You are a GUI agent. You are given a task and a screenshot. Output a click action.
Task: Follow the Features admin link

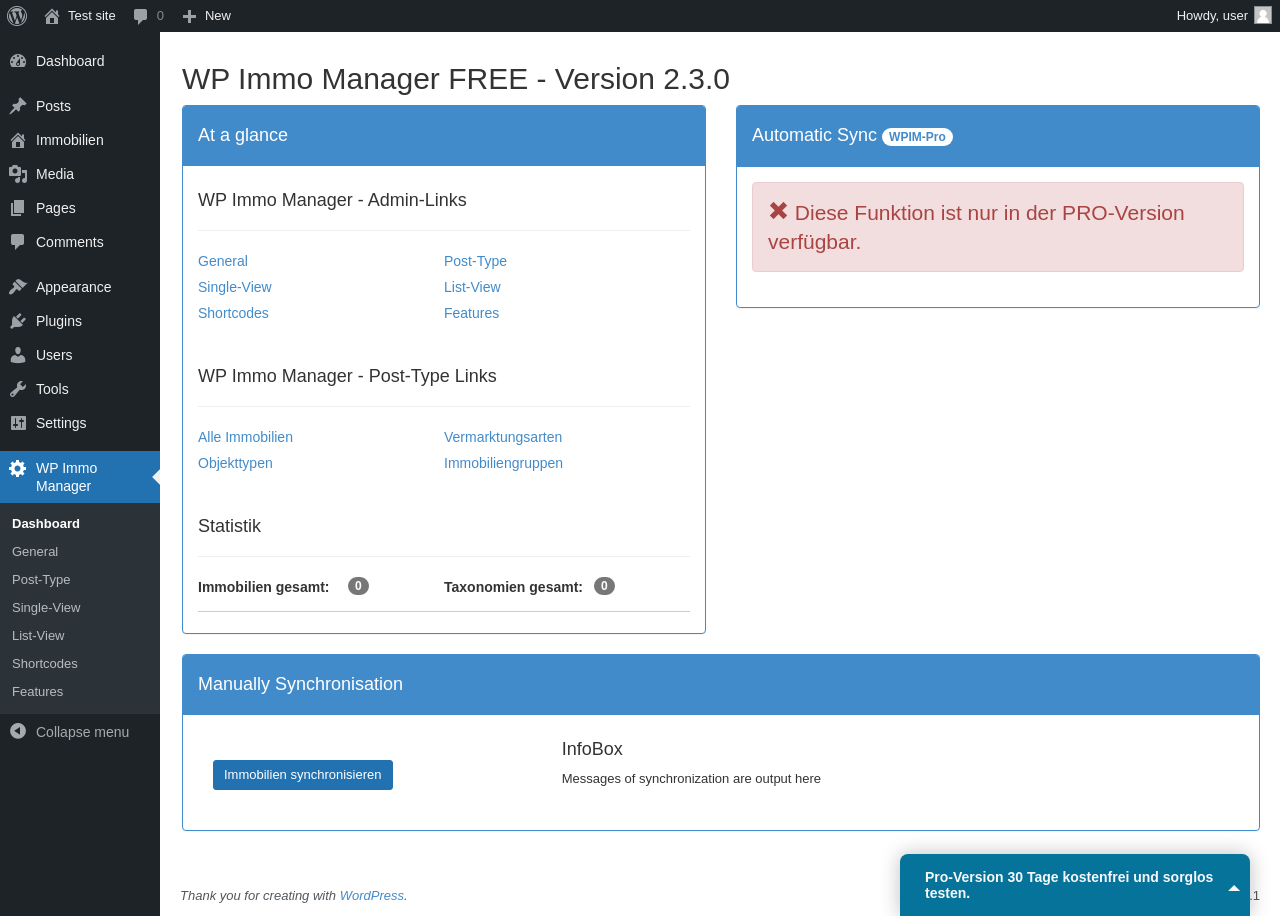tap(471, 313)
